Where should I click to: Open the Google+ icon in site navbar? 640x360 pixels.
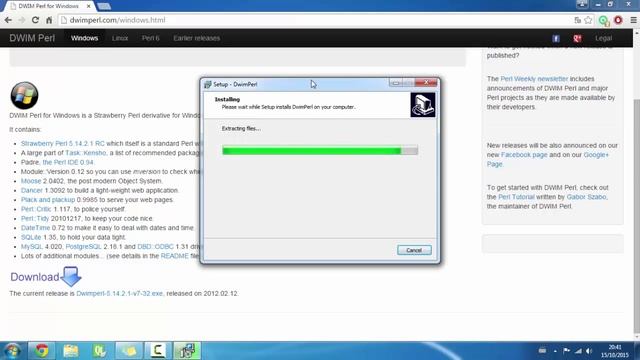[x=577, y=38]
